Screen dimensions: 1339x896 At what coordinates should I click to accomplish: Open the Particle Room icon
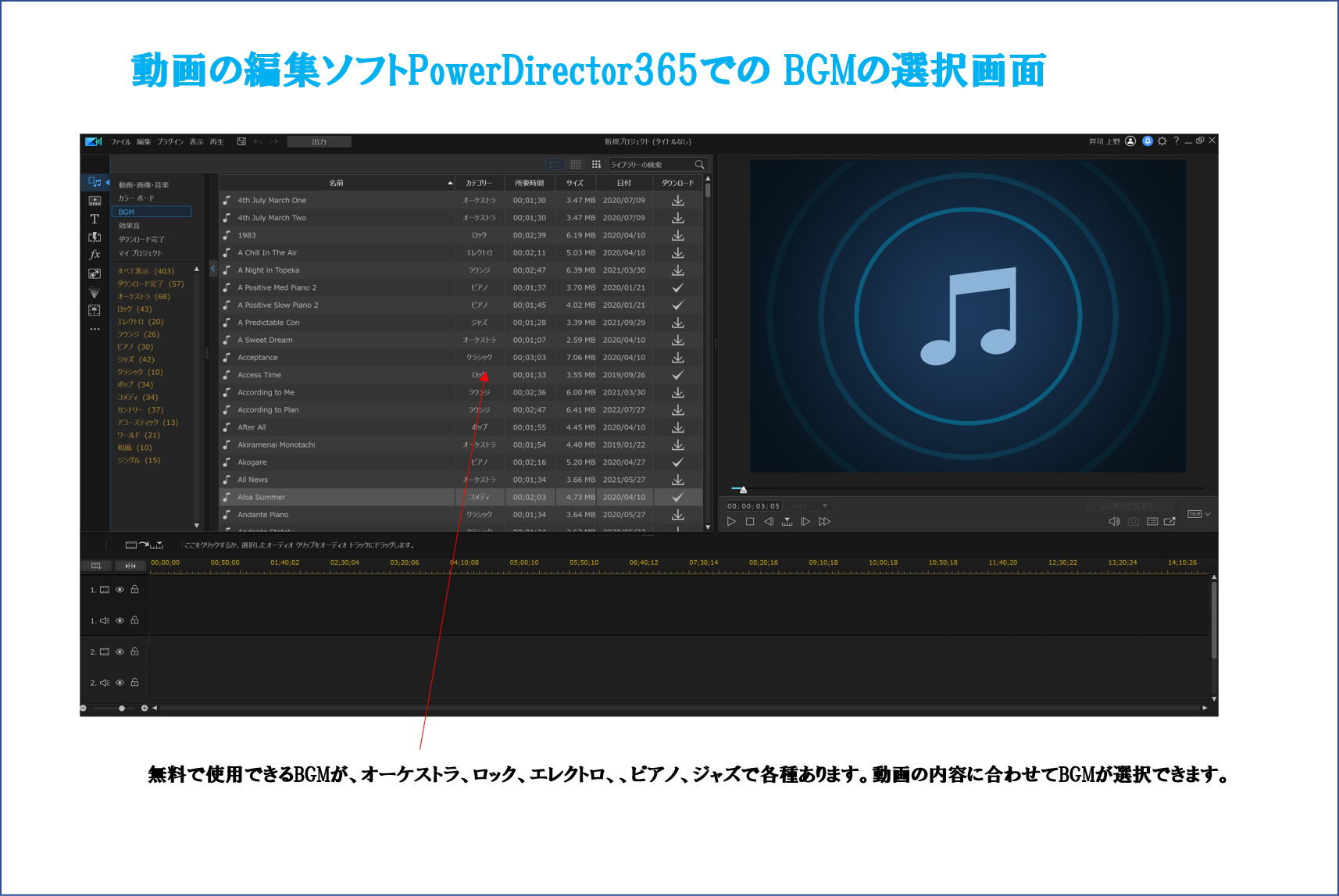point(95,292)
